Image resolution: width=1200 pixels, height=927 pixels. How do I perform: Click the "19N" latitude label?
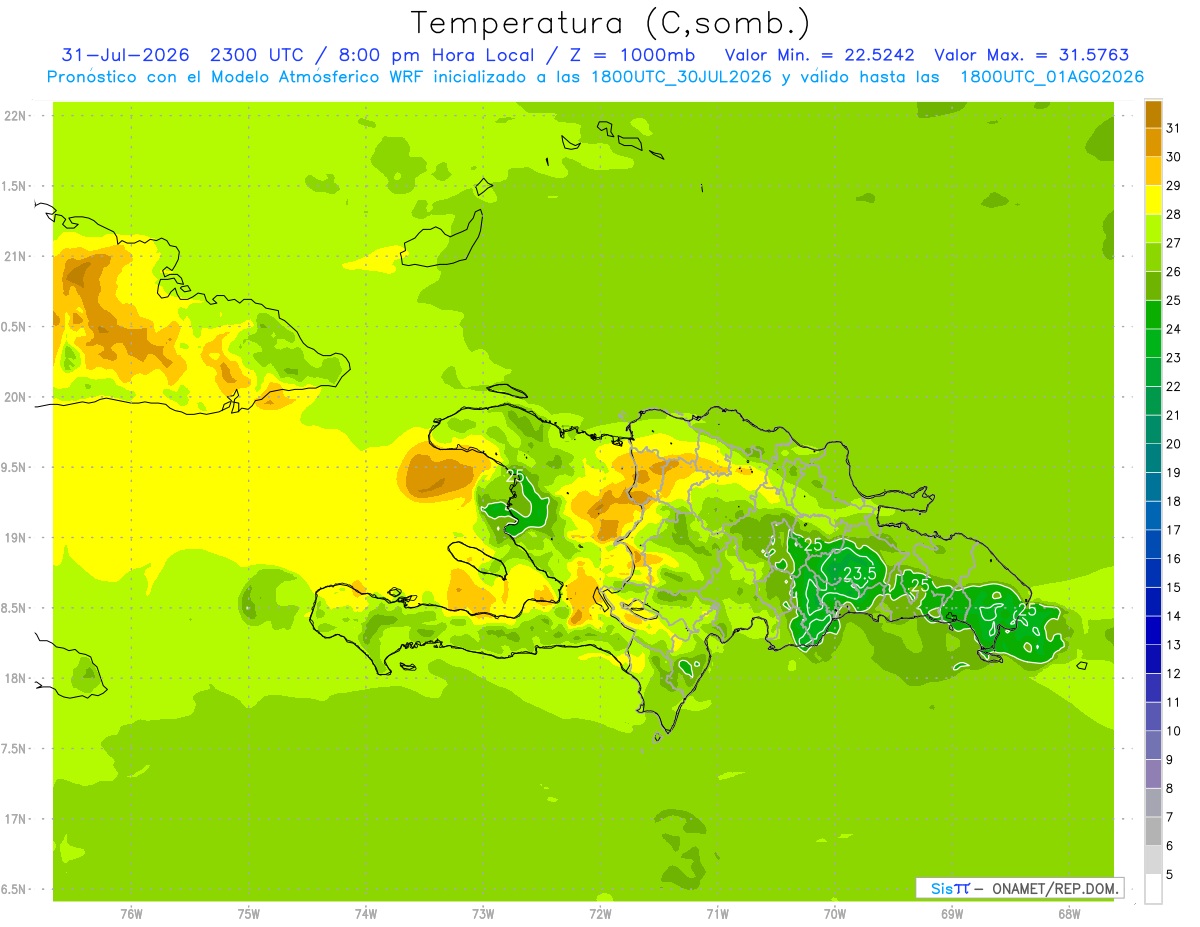tap(15, 537)
